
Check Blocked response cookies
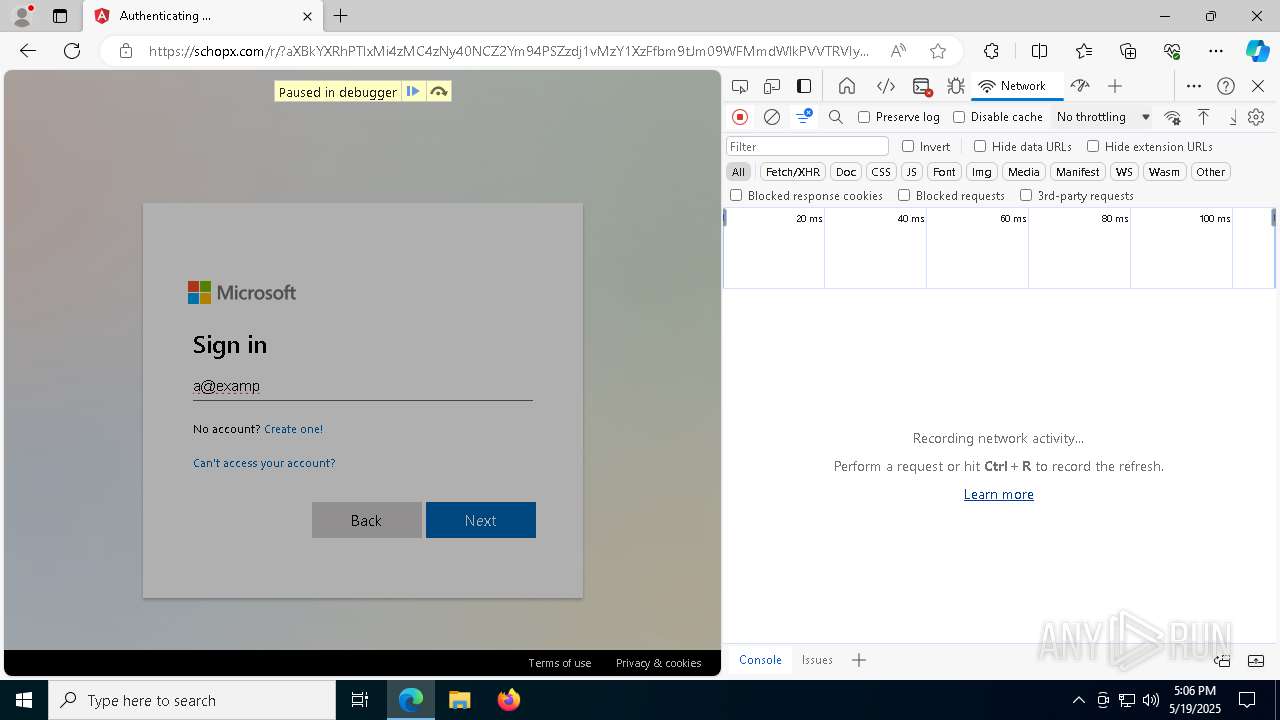[x=736, y=195]
